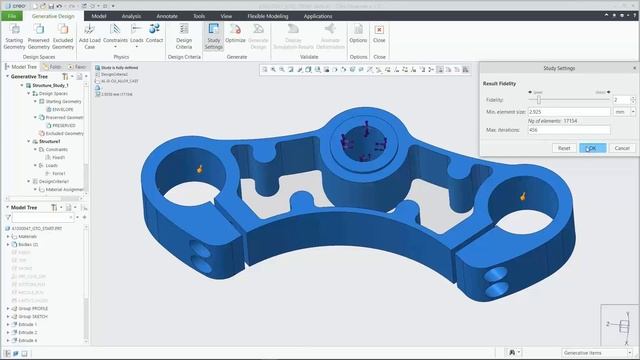Viewport: 640px width, 360px height.
Task: Click Cancel in Study Settings dialog
Action: [622, 148]
